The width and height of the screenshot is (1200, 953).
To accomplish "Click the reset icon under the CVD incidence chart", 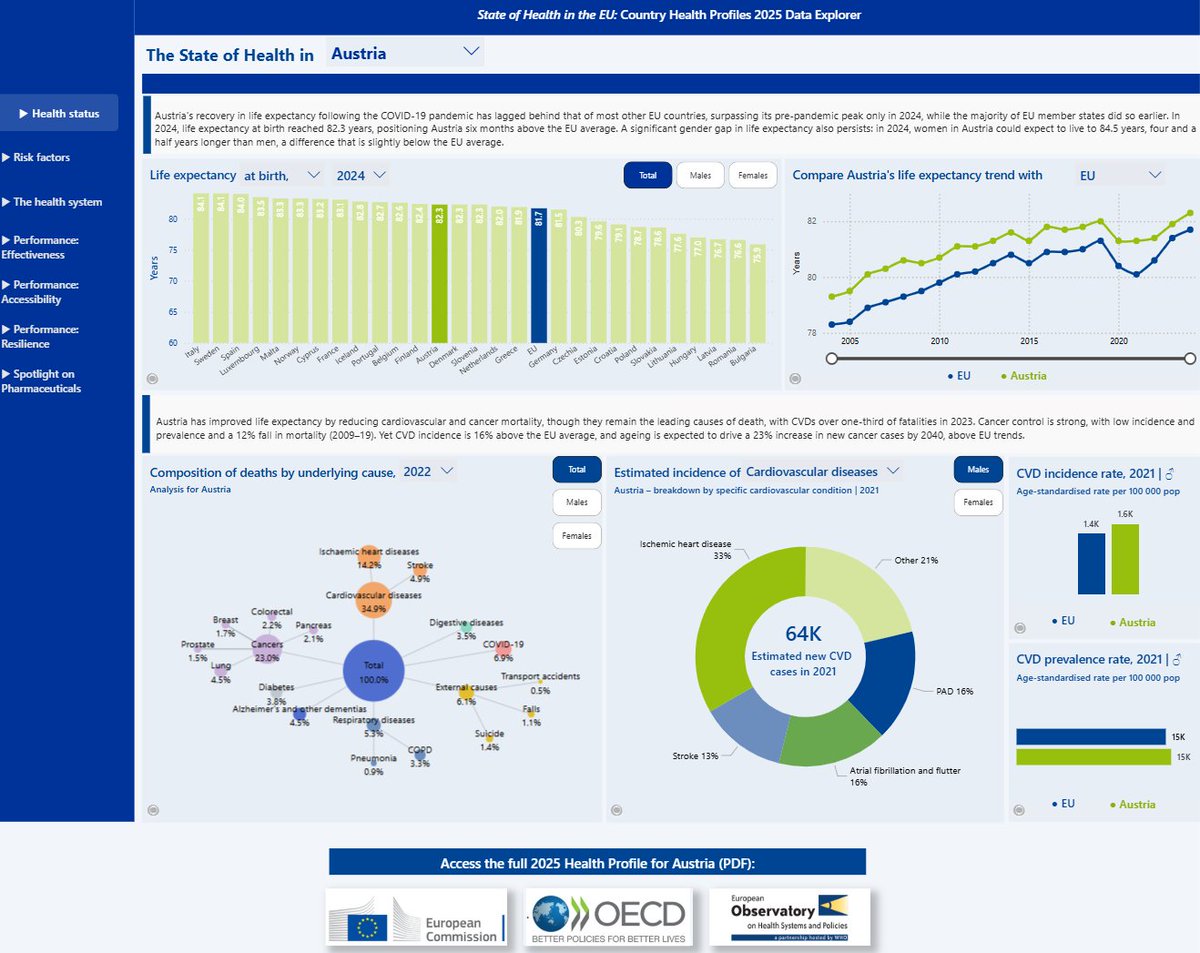I will click(1018, 626).
